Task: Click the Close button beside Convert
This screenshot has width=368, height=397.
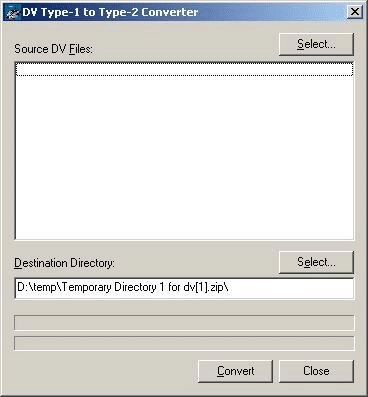Action: 316,371
